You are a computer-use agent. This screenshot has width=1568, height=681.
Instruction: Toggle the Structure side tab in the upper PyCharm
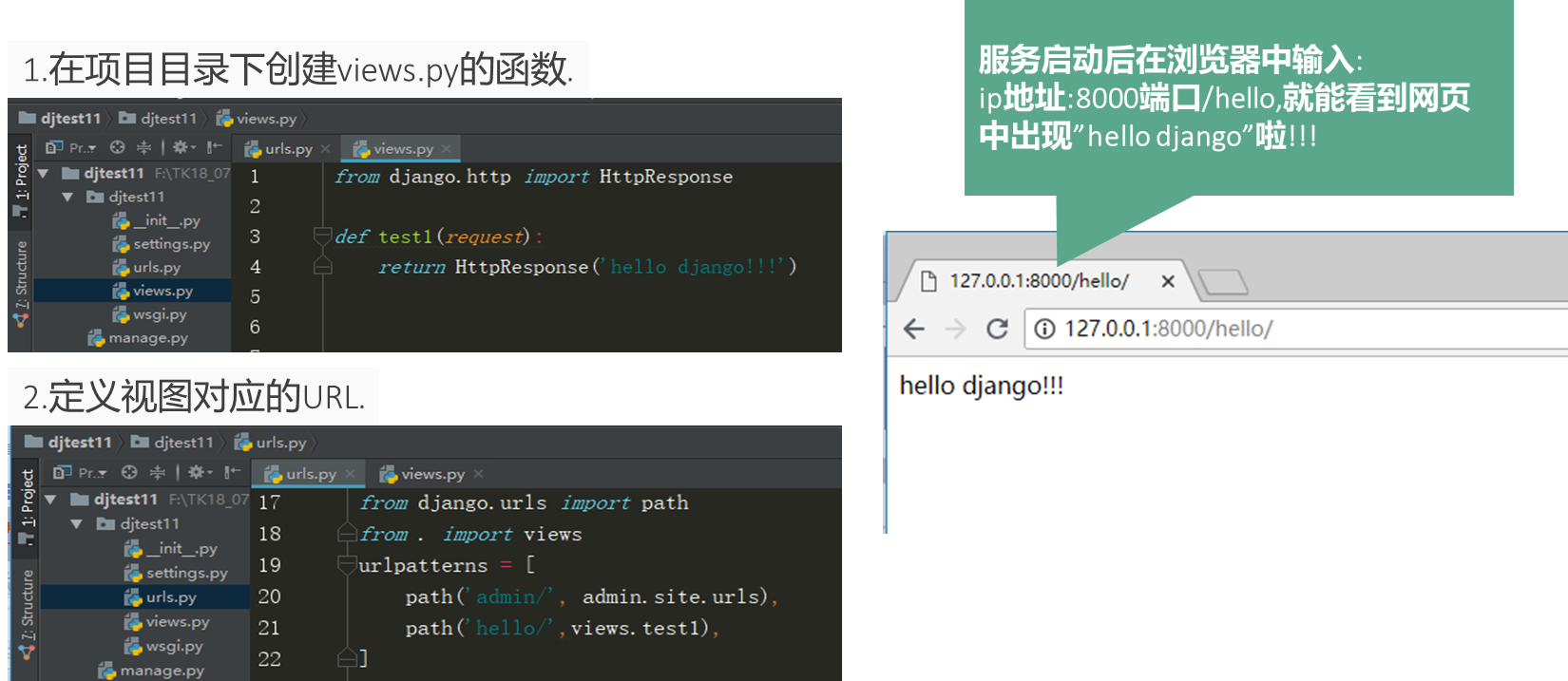coord(21,282)
